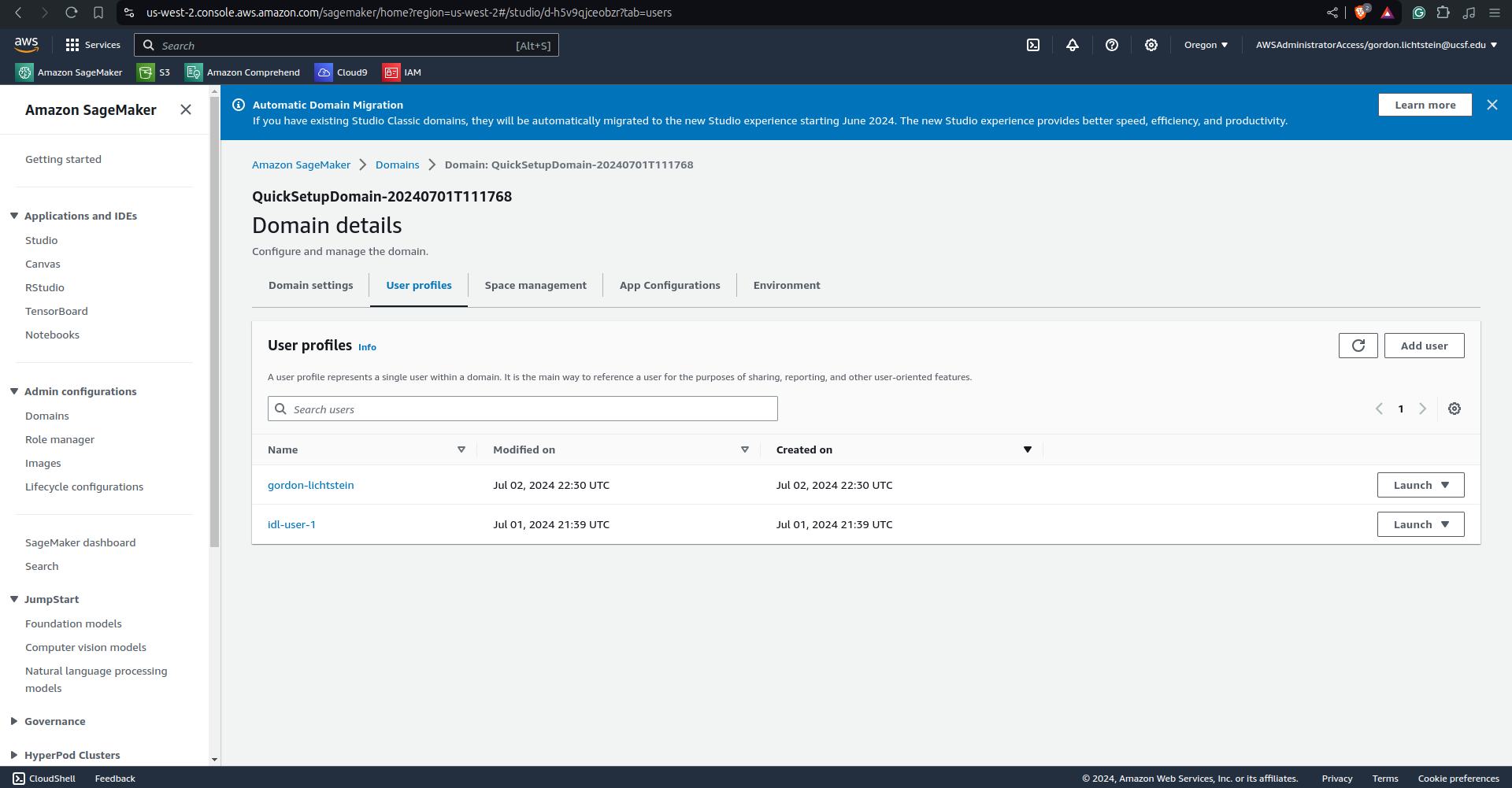Open CloudShell from the footer
This screenshot has width=1512, height=788.
45,779
